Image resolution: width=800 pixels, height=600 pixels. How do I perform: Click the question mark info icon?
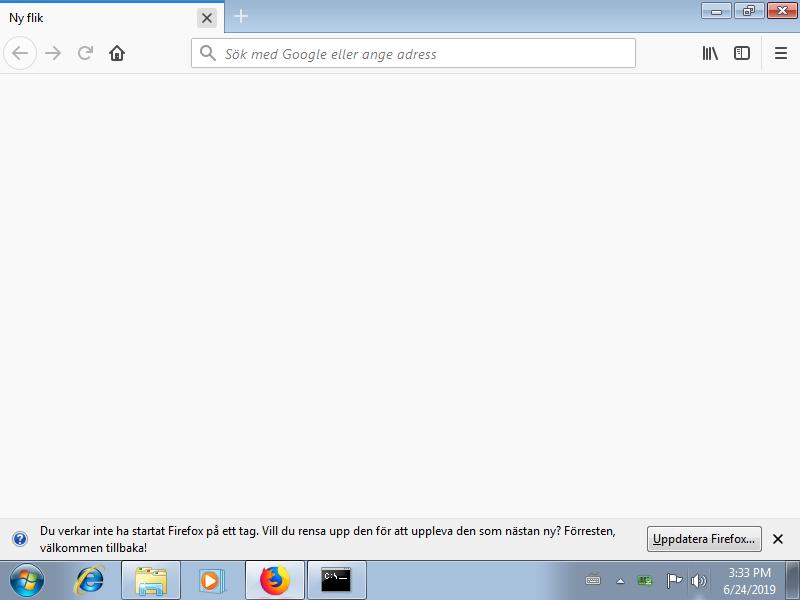click(20, 539)
